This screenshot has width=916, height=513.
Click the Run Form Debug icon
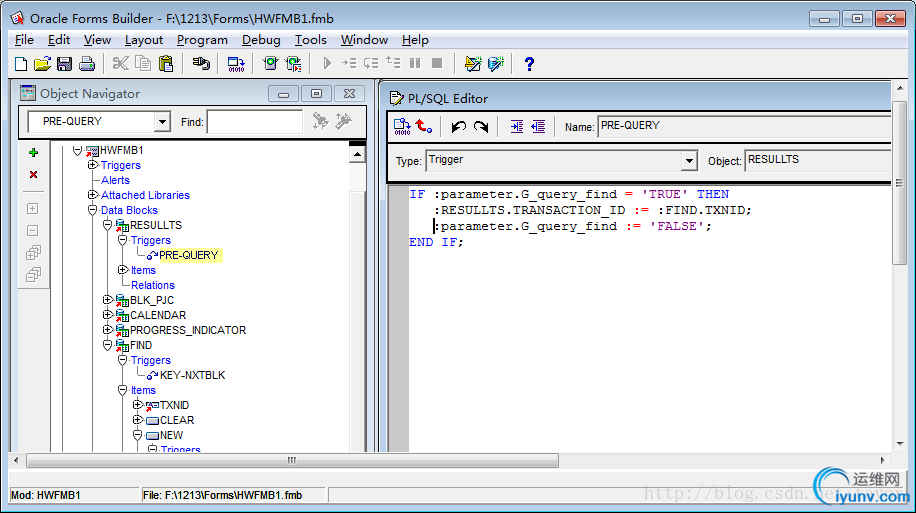point(293,63)
